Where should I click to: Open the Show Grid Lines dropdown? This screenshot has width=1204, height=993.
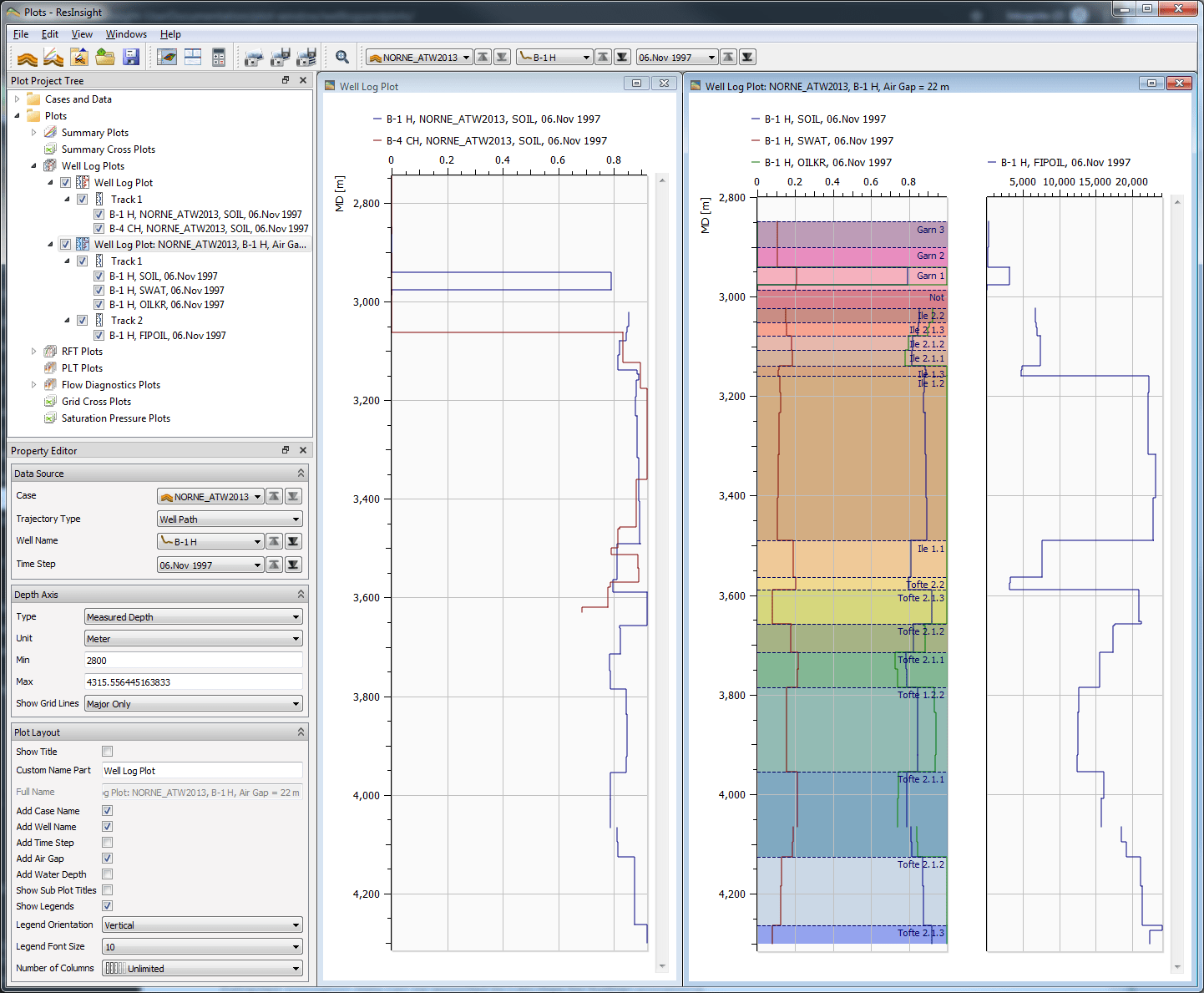(193, 703)
